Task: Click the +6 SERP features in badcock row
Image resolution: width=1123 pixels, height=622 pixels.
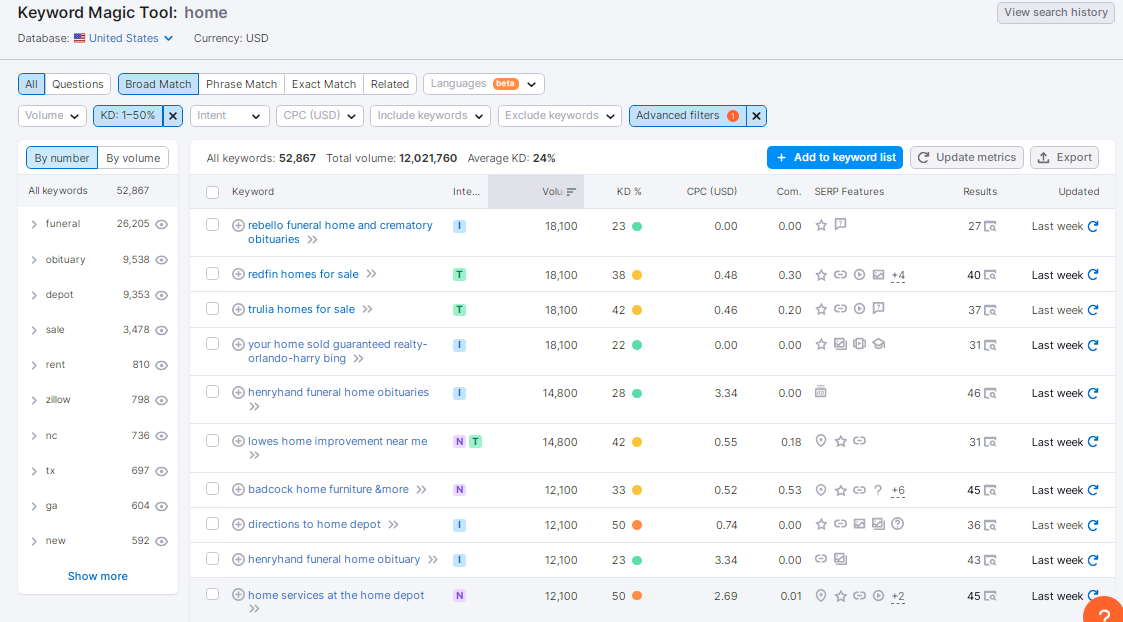Action: pos(898,491)
